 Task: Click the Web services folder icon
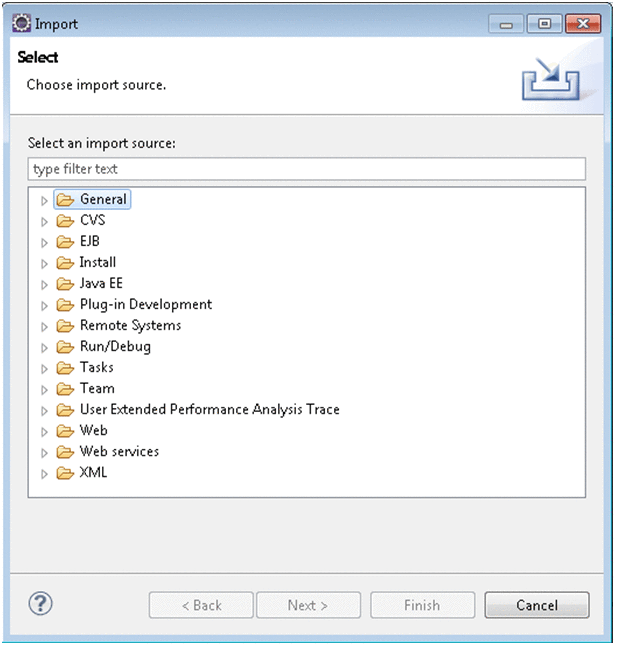65,452
